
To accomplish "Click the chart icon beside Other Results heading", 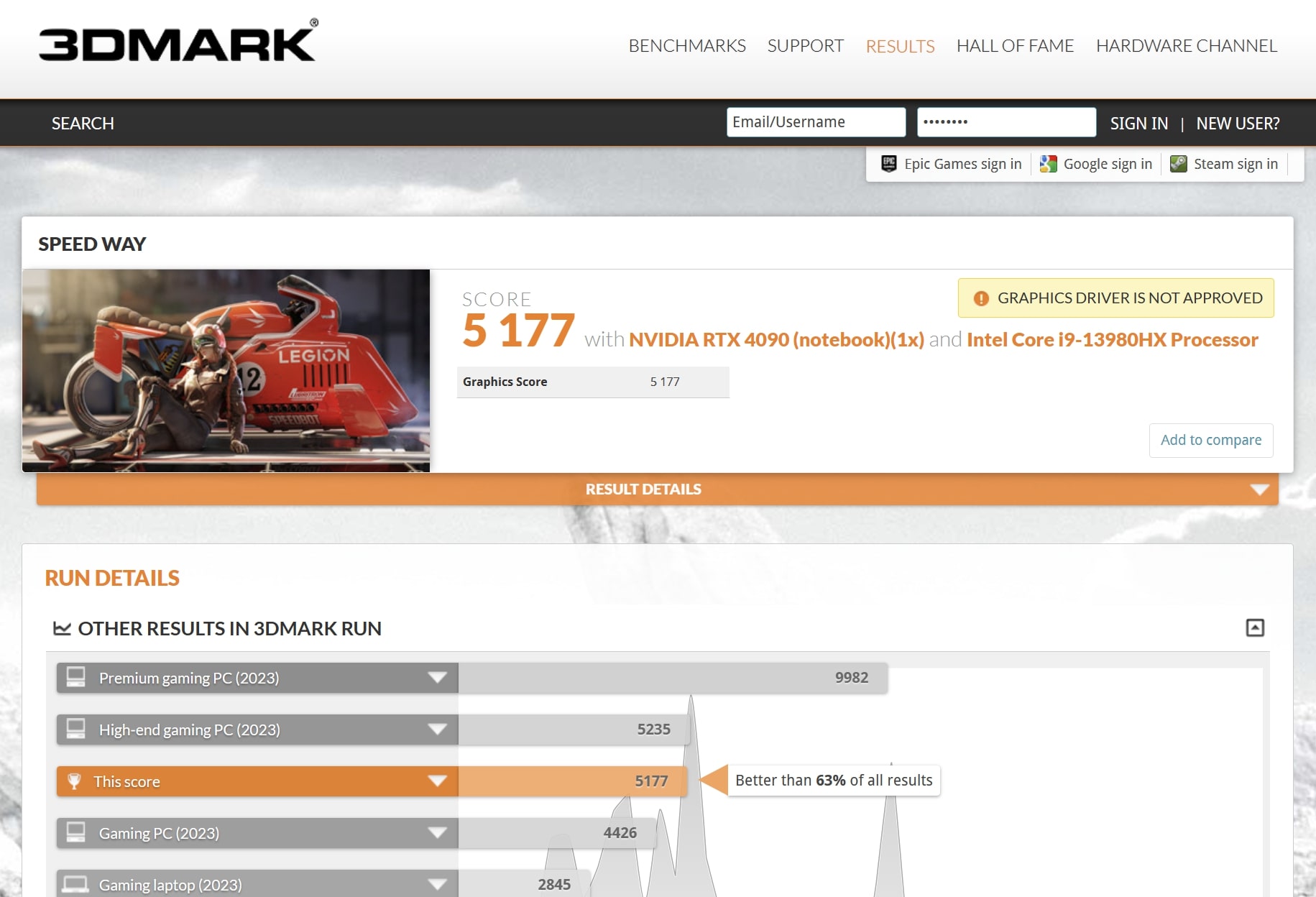I will click(x=63, y=628).
